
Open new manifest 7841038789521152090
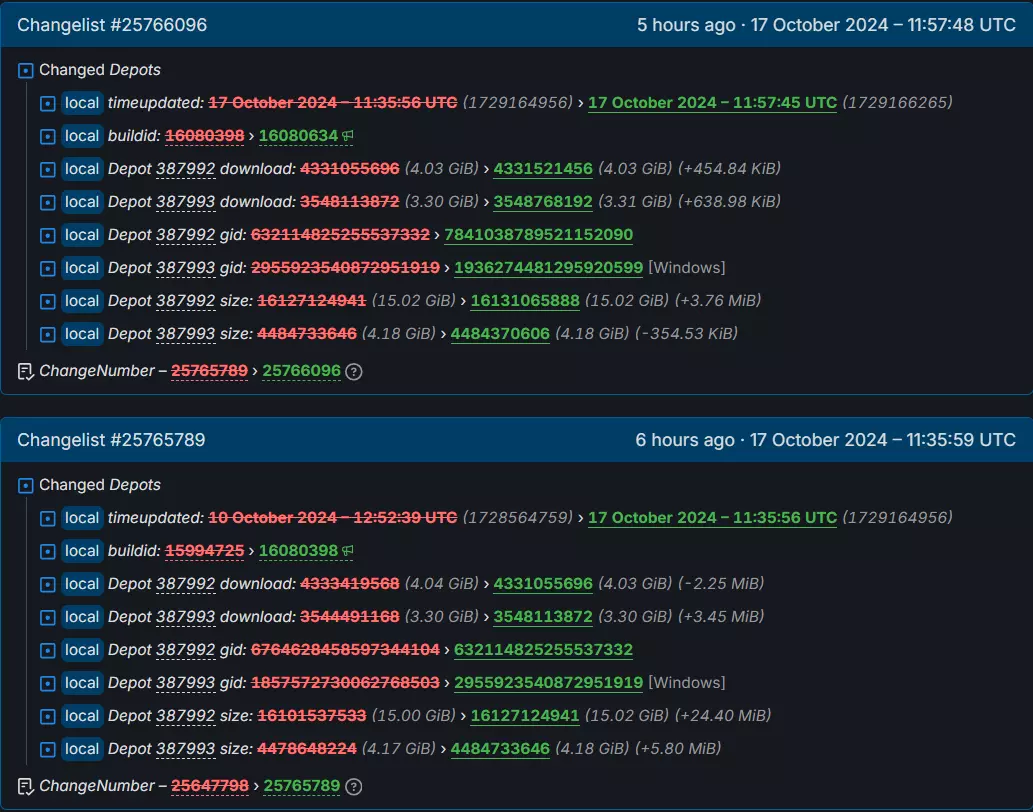(x=538, y=234)
